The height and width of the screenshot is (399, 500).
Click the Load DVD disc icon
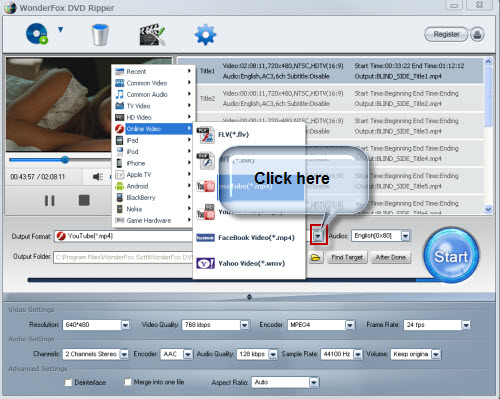coord(37,34)
